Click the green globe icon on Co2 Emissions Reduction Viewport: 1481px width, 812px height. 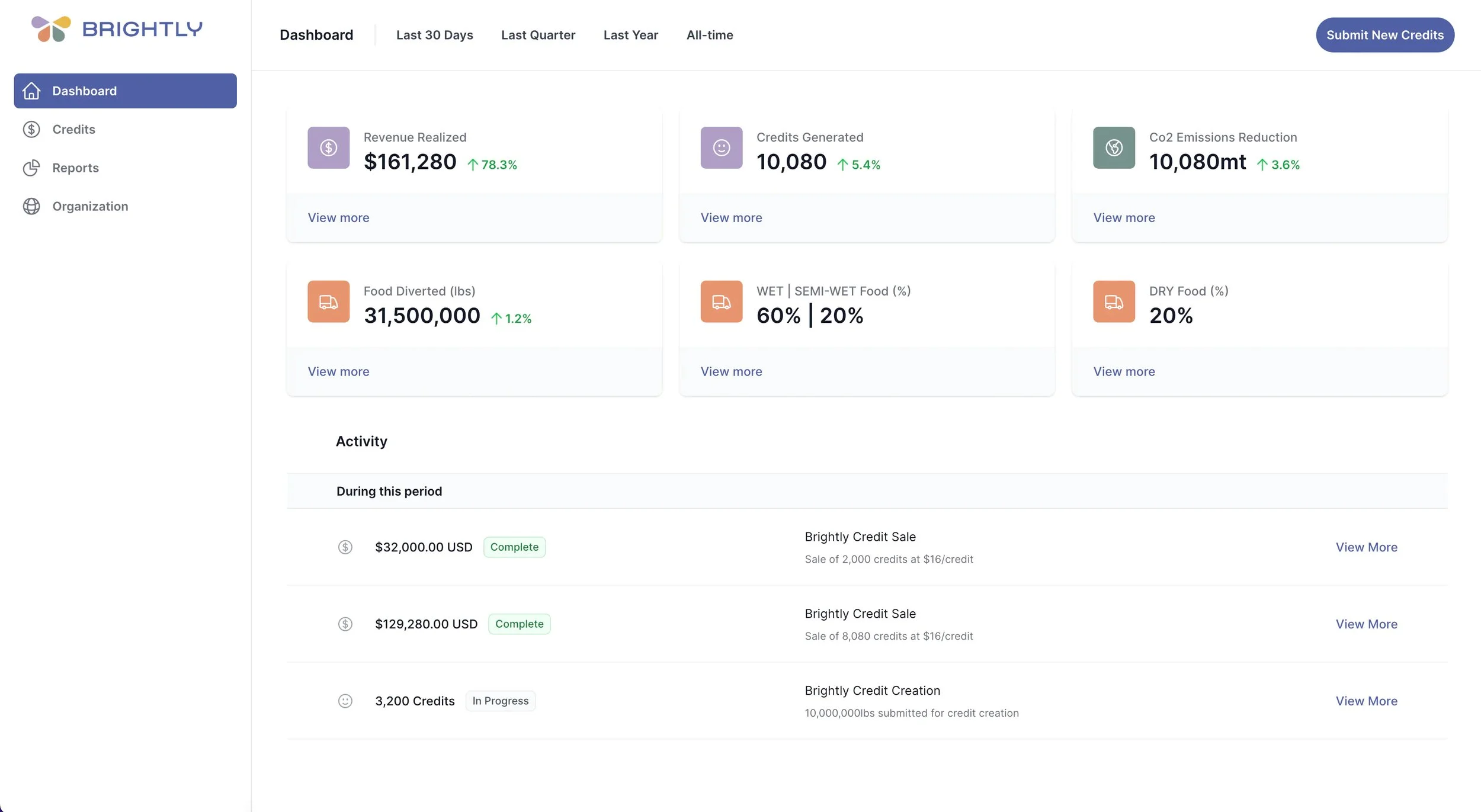(x=1114, y=147)
